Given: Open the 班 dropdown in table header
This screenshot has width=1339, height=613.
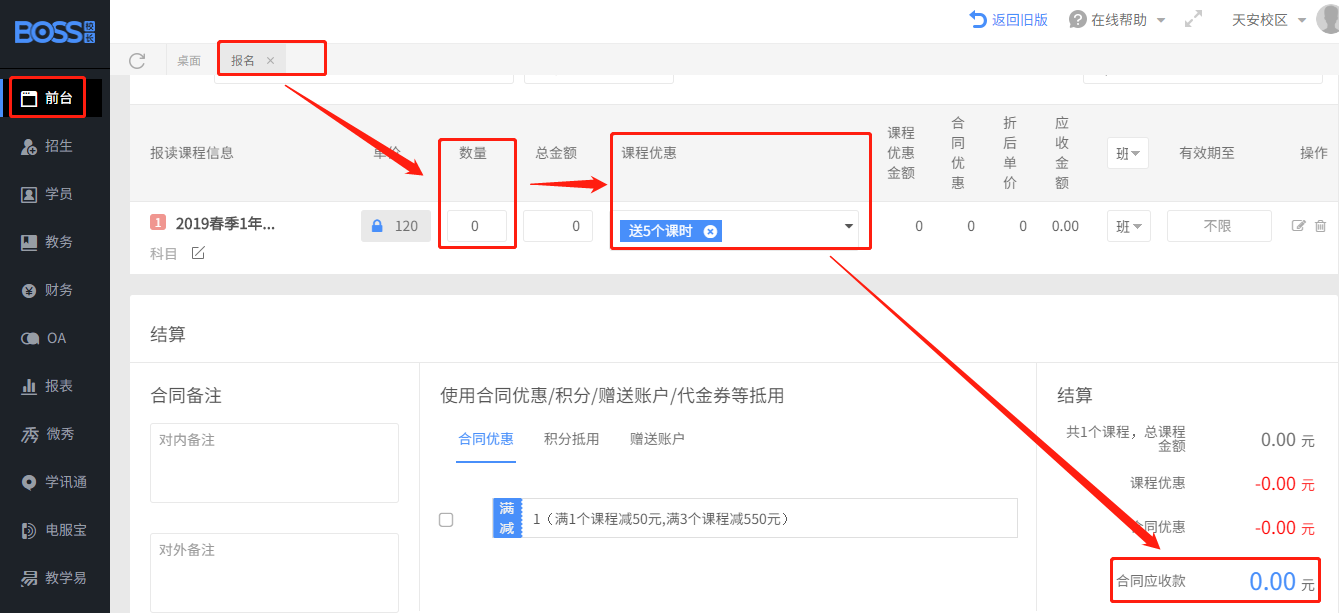Looking at the screenshot, I should coord(1128,153).
